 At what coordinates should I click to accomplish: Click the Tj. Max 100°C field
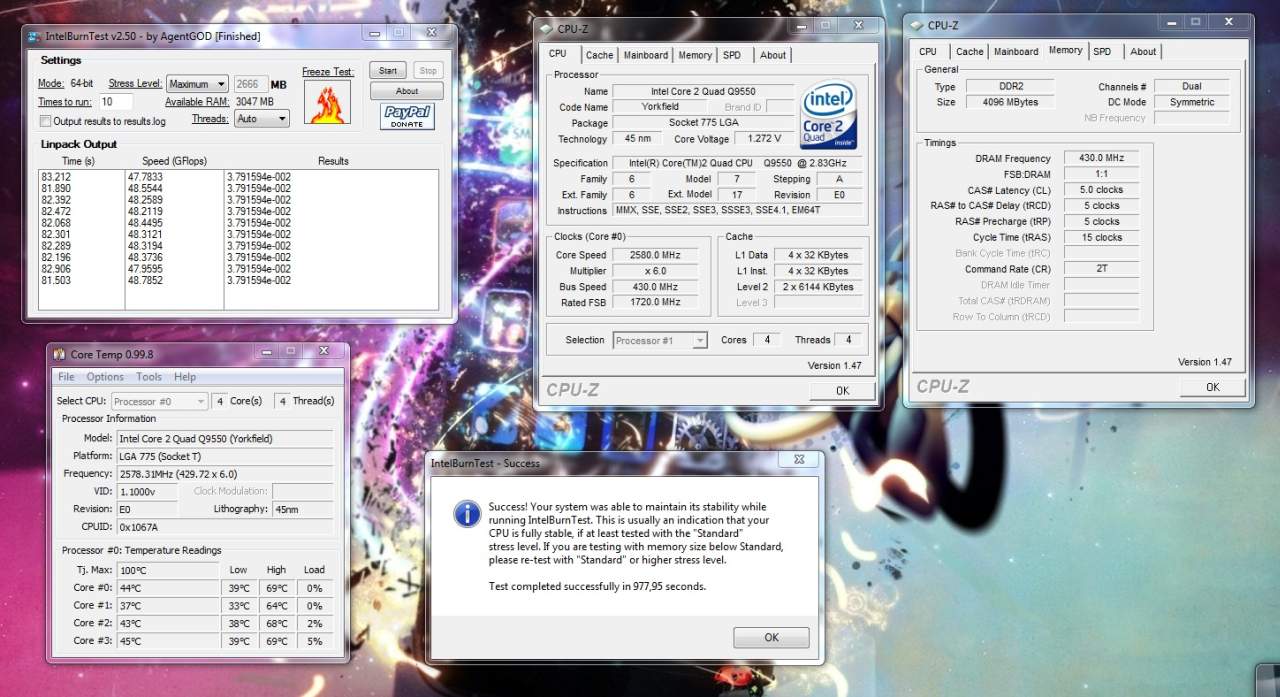point(168,570)
